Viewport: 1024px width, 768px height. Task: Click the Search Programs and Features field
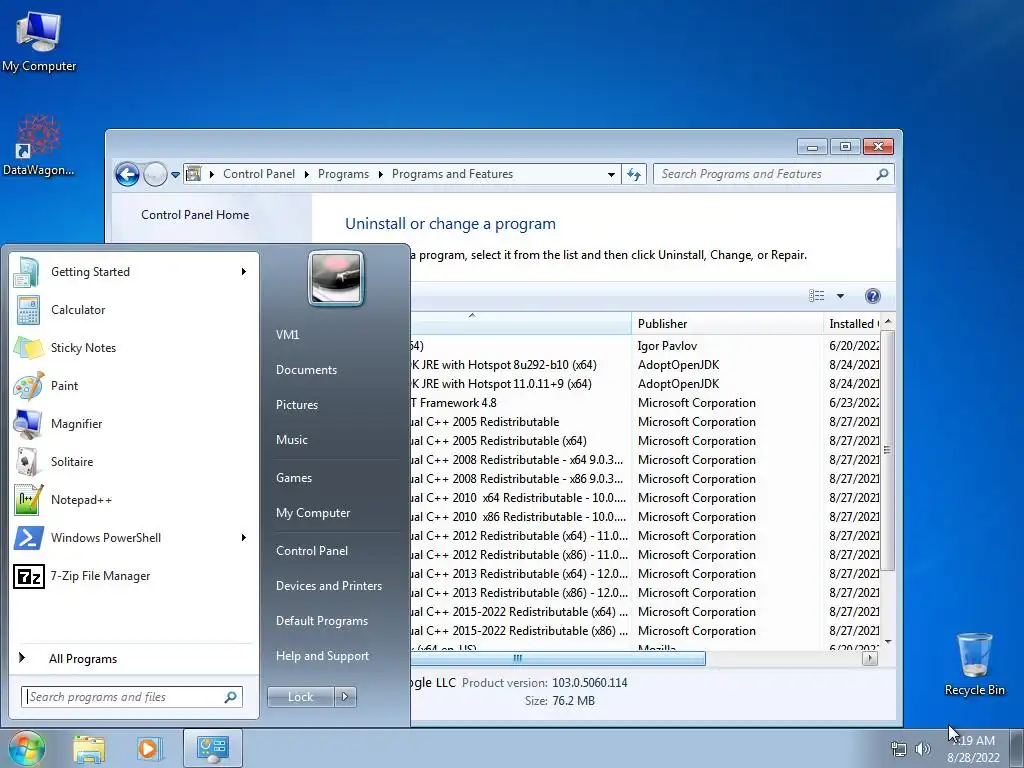point(773,174)
